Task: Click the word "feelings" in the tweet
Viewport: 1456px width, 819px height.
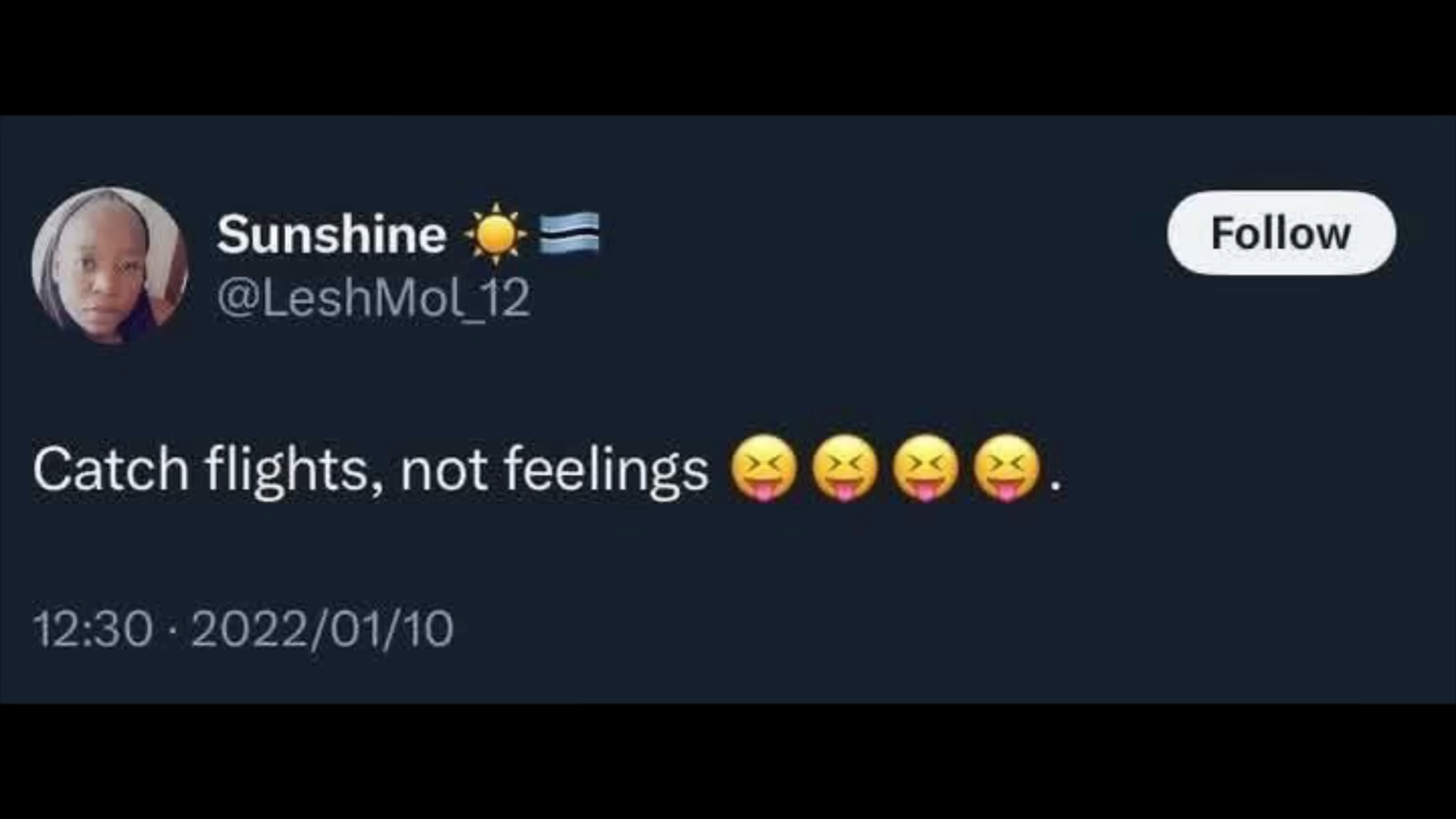Action: (x=606, y=469)
